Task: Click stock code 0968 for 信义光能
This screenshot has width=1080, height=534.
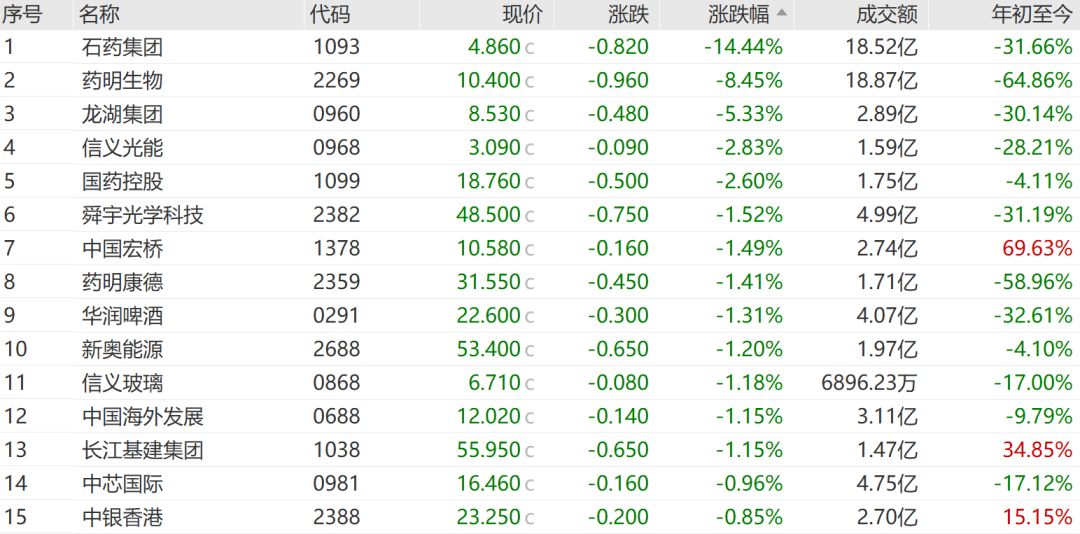Action: tap(336, 147)
